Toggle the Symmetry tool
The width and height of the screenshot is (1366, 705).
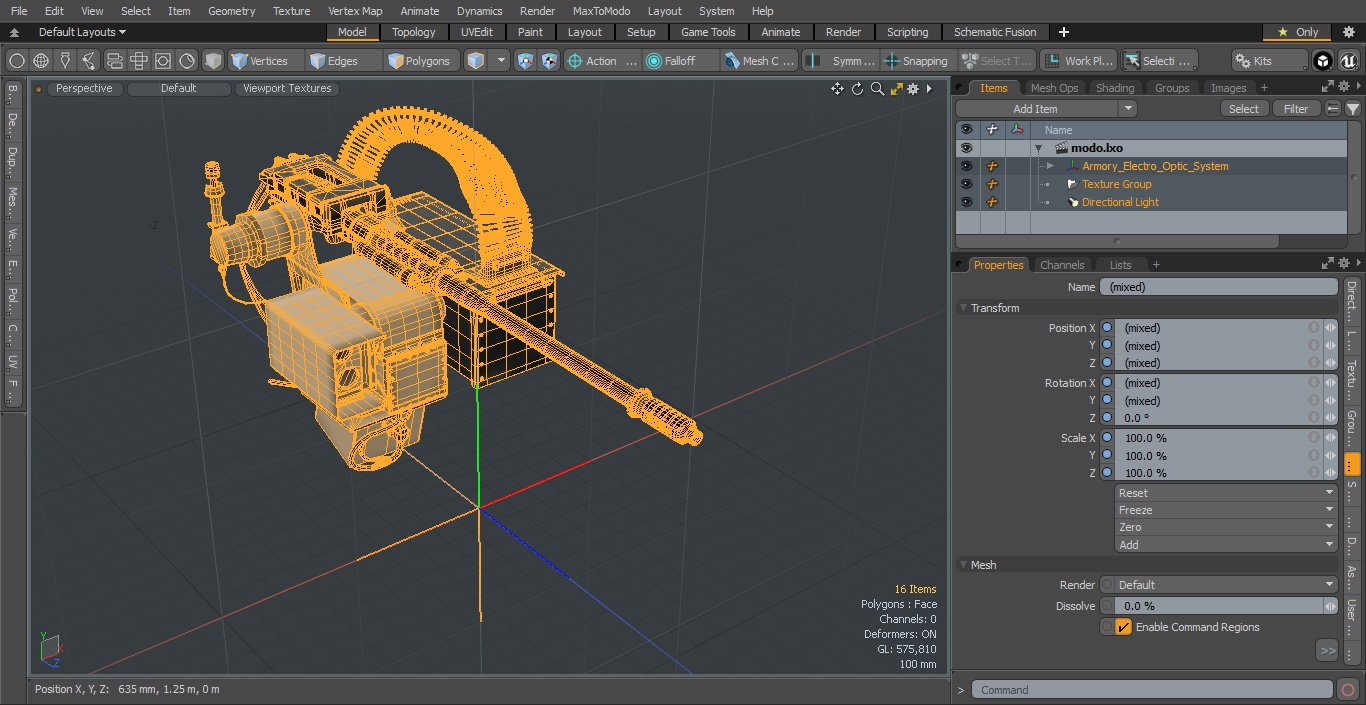(x=842, y=61)
